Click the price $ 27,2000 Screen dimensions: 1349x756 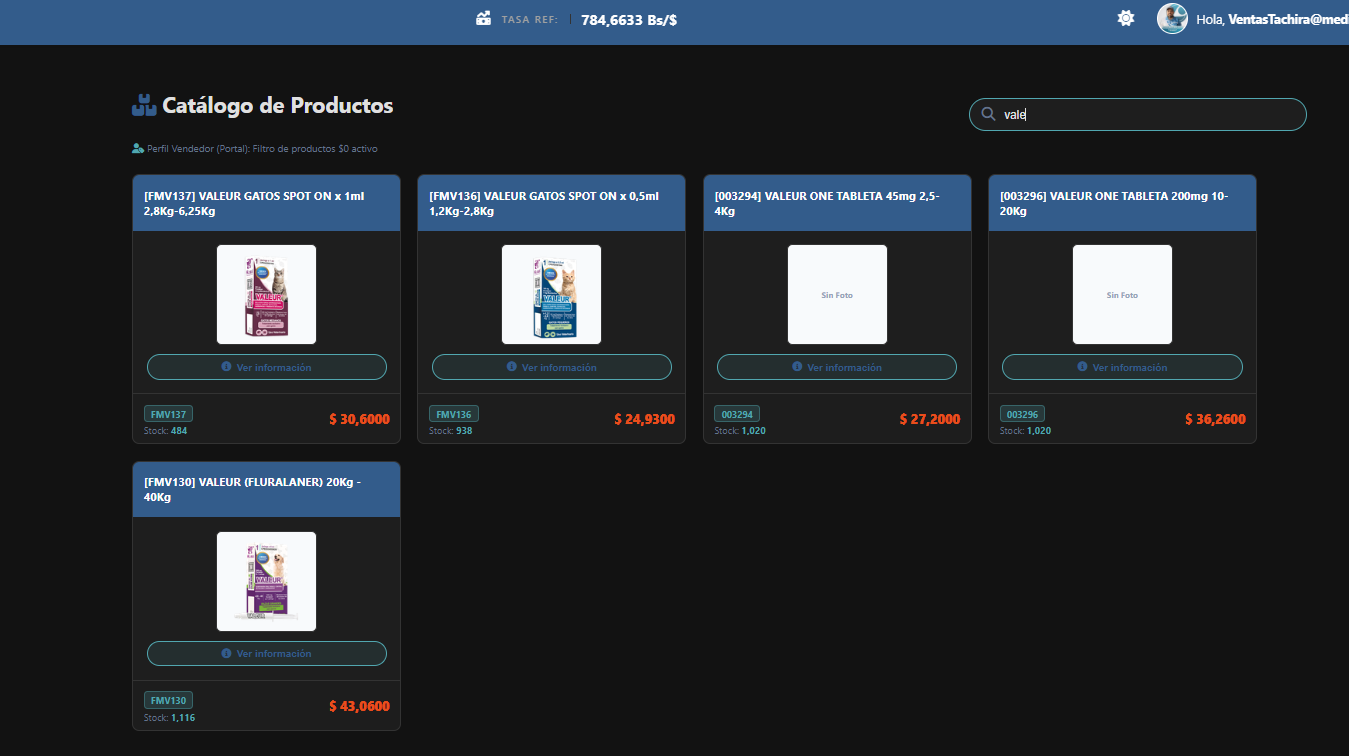(930, 419)
